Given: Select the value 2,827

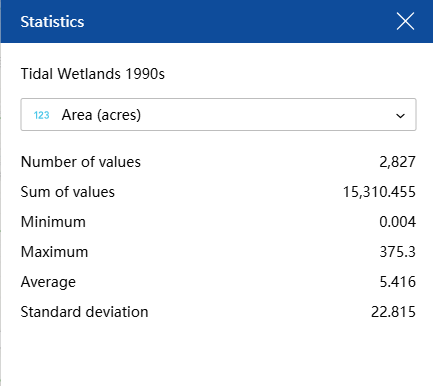Looking at the screenshot, I should tap(397, 162).
